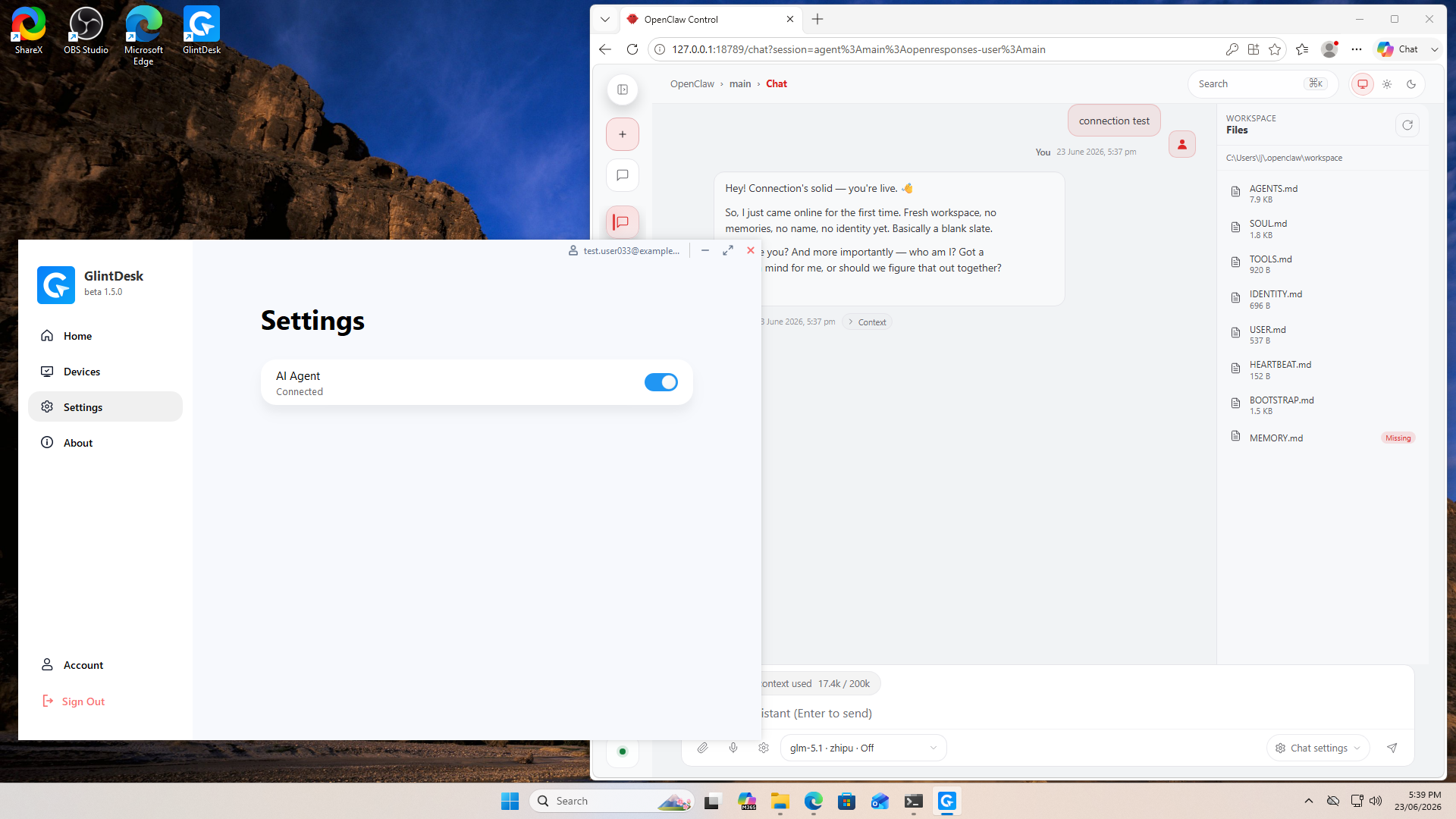The image size is (1456, 819).
Task: Click the Edge back navigation arrow
Action: pyautogui.click(x=604, y=49)
